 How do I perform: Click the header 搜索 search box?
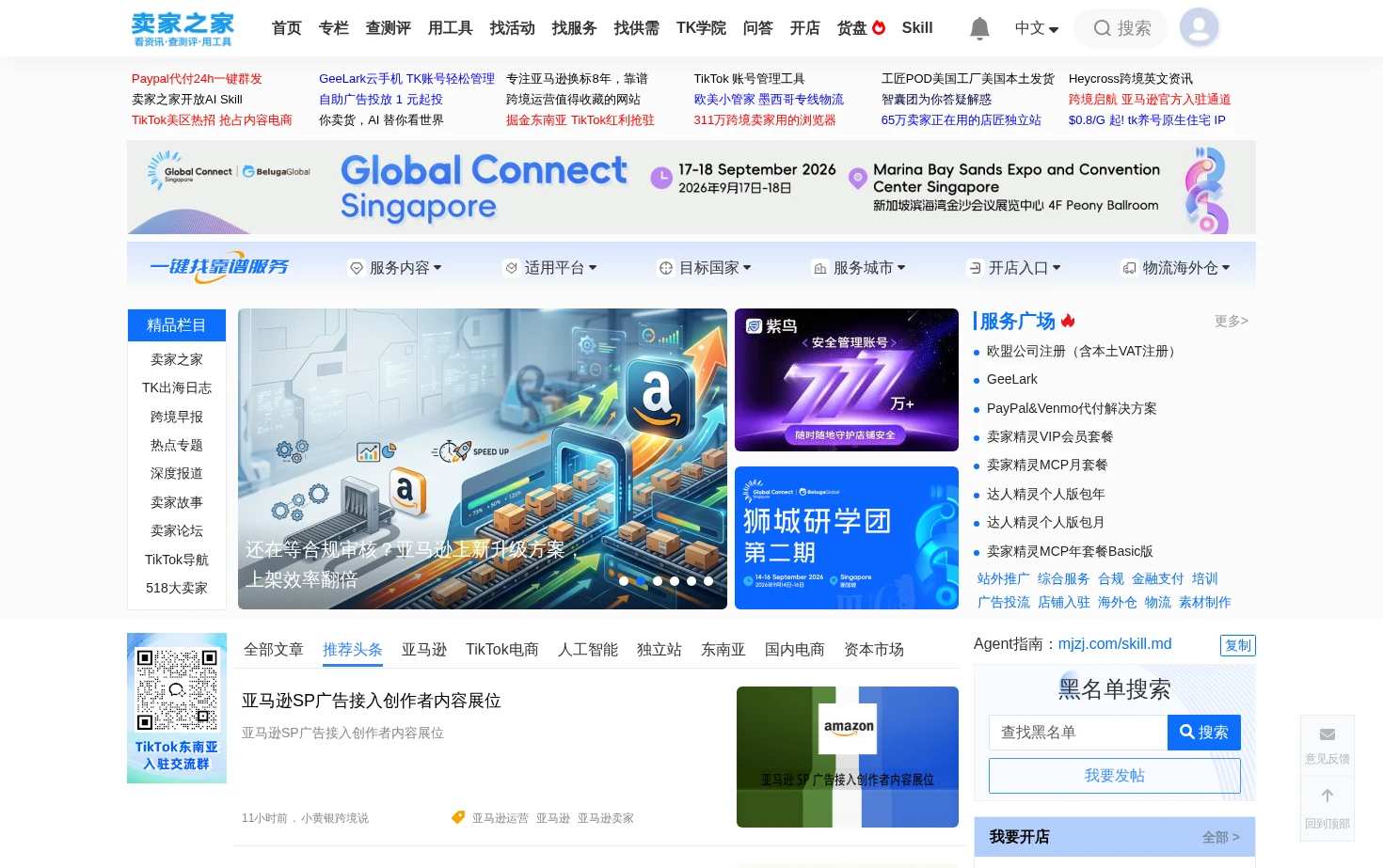pyautogui.click(x=1121, y=28)
